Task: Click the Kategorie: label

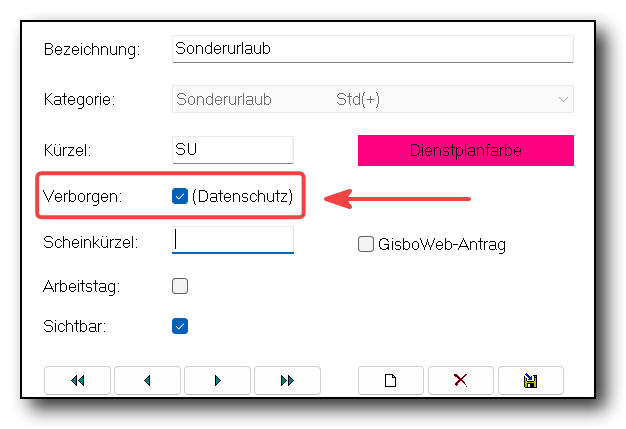Action: (79, 99)
